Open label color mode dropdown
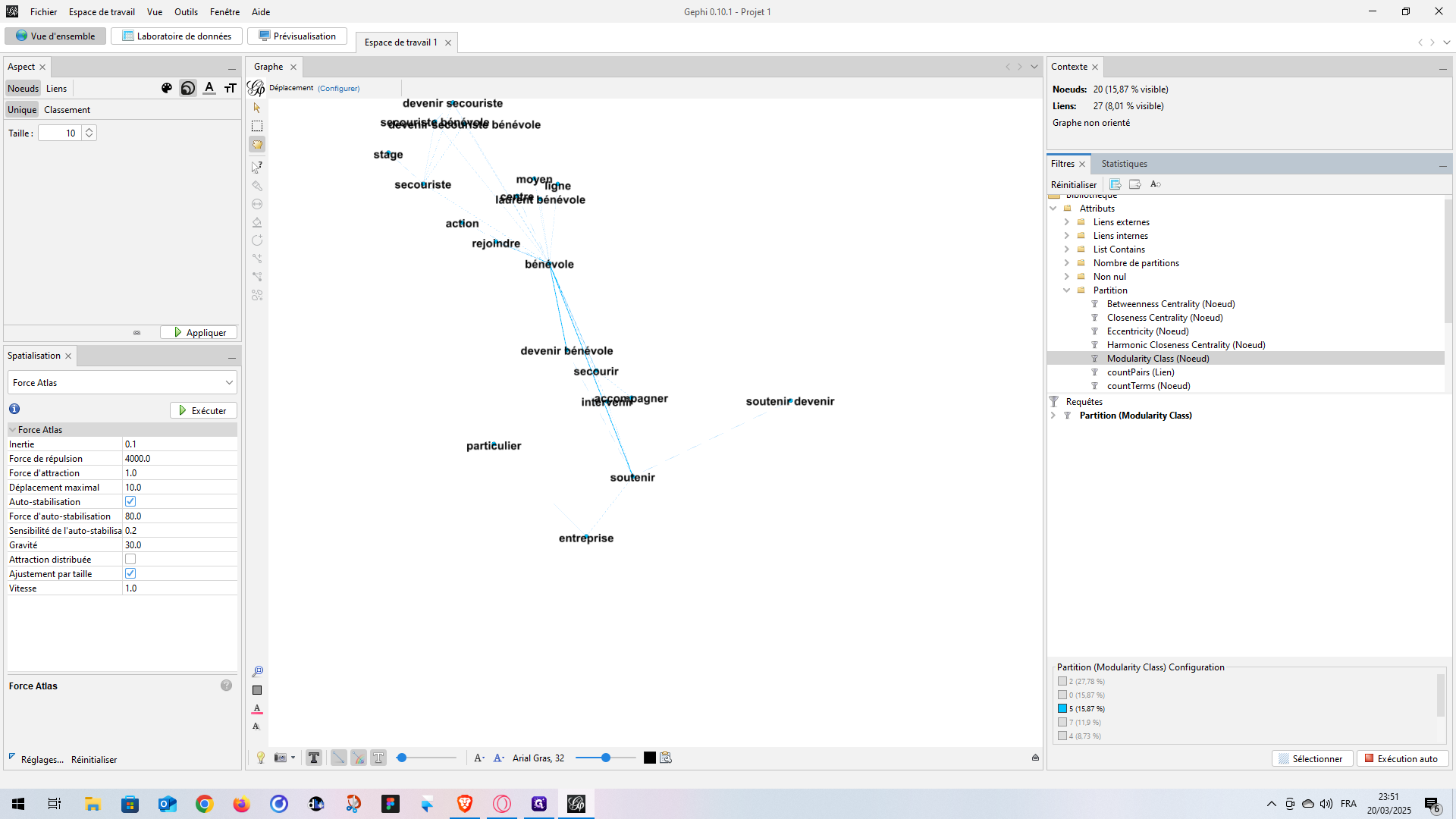Image resolution: width=1456 pixels, height=819 pixels. (x=499, y=758)
